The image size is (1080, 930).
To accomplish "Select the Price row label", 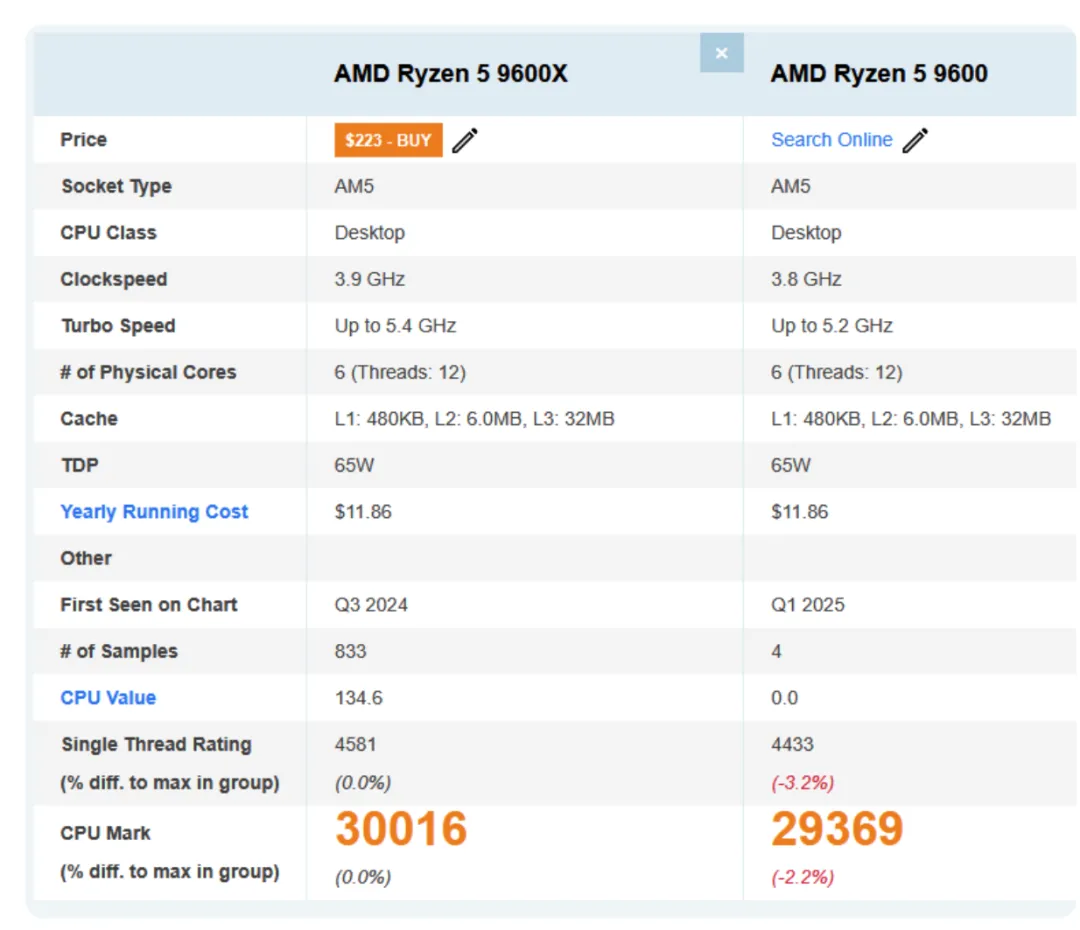I will [83, 140].
